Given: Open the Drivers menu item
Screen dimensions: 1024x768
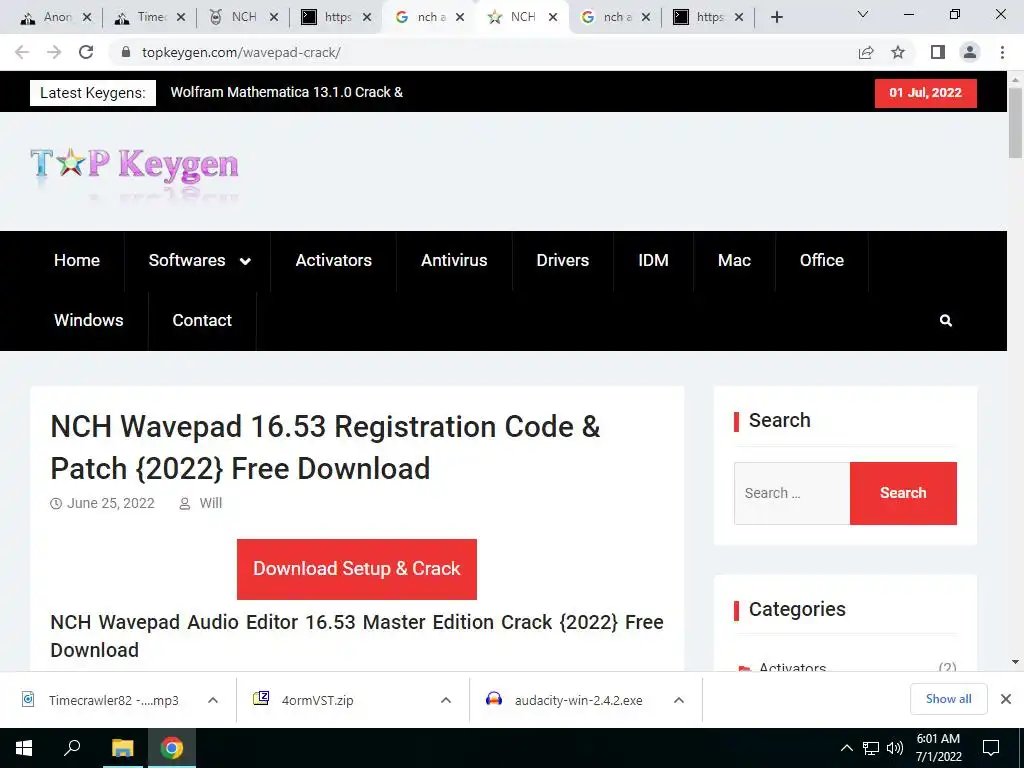Looking at the screenshot, I should pyautogui.click(x=562, y=261).
